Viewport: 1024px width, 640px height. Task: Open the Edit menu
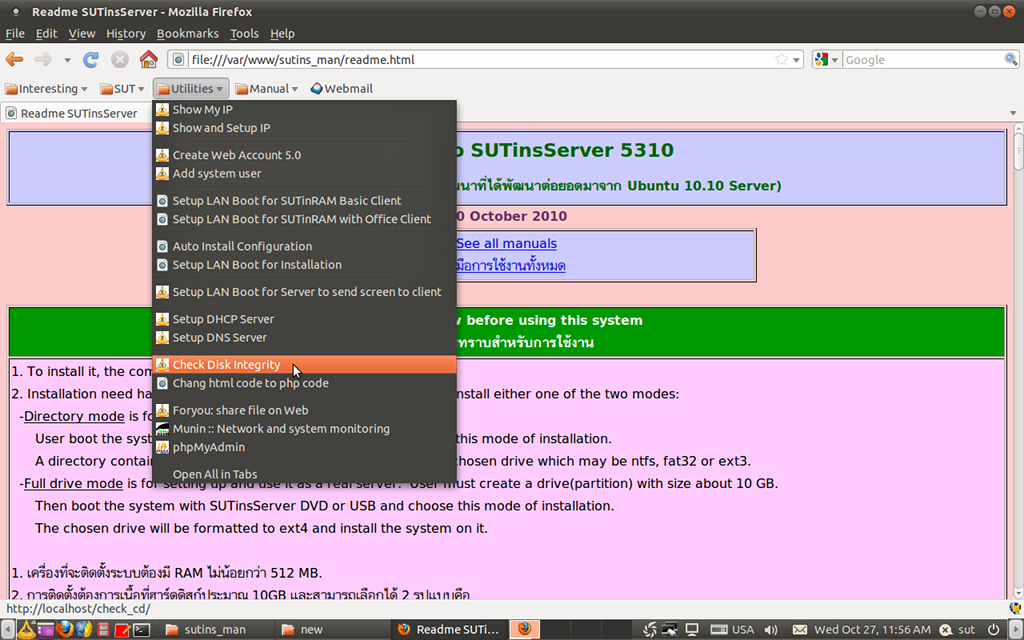tap(46, 33)
